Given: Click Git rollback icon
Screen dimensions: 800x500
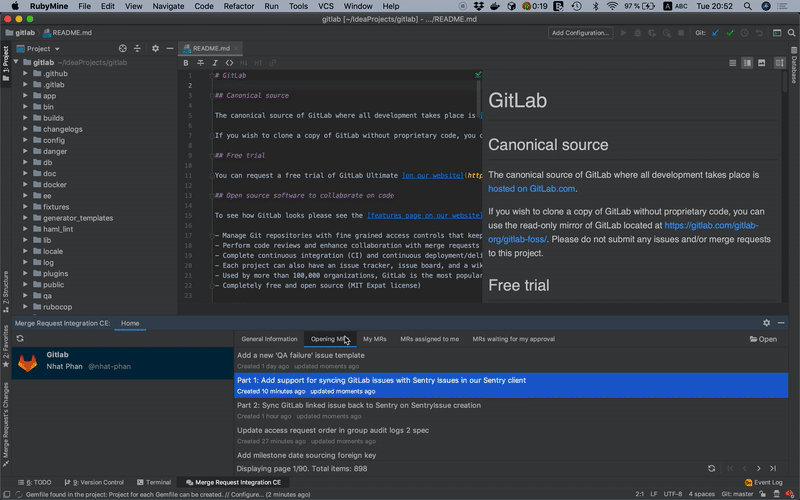Looking at the screenshot, I should 759,33.
